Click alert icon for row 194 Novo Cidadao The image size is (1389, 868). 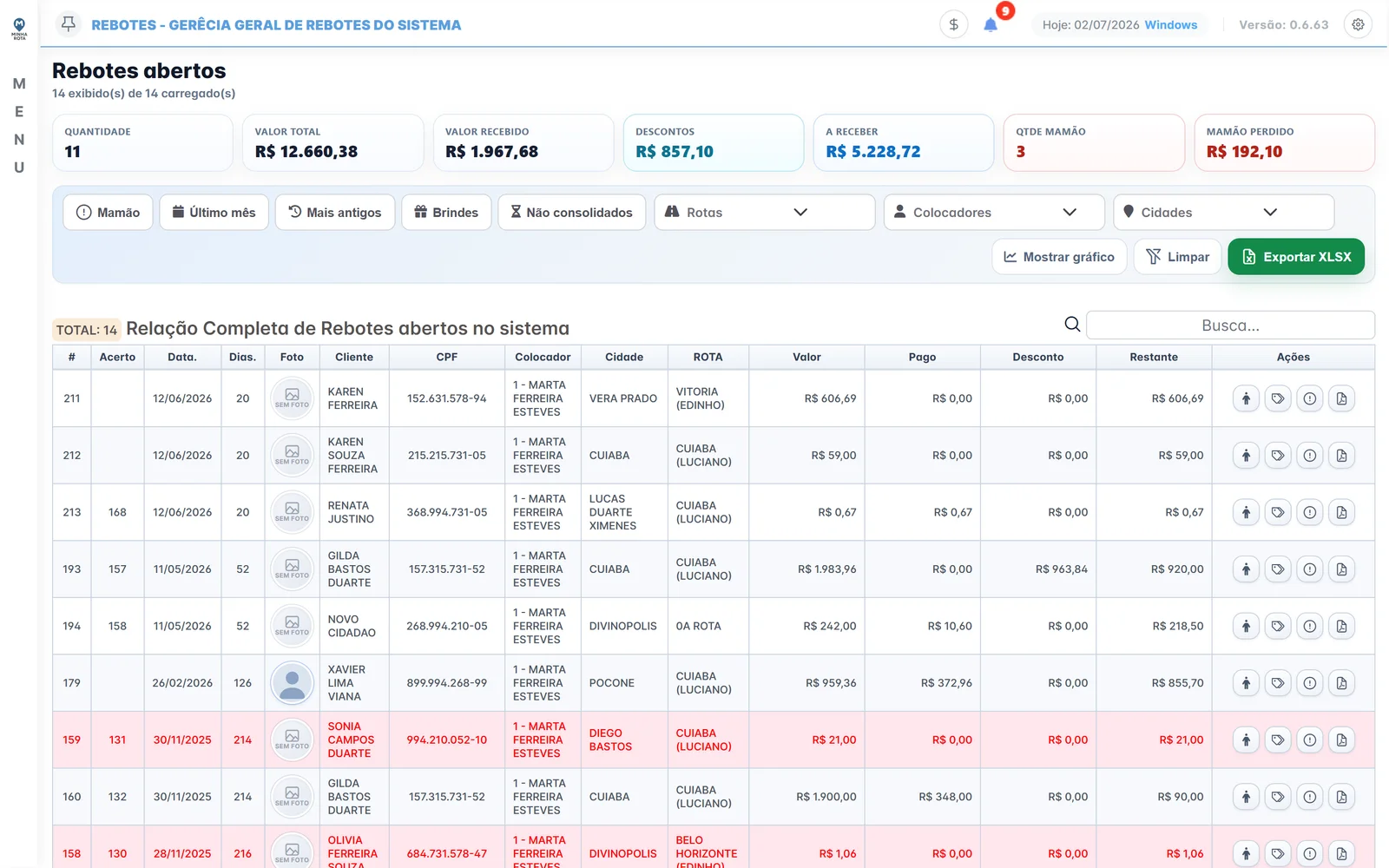point(1310,626)
